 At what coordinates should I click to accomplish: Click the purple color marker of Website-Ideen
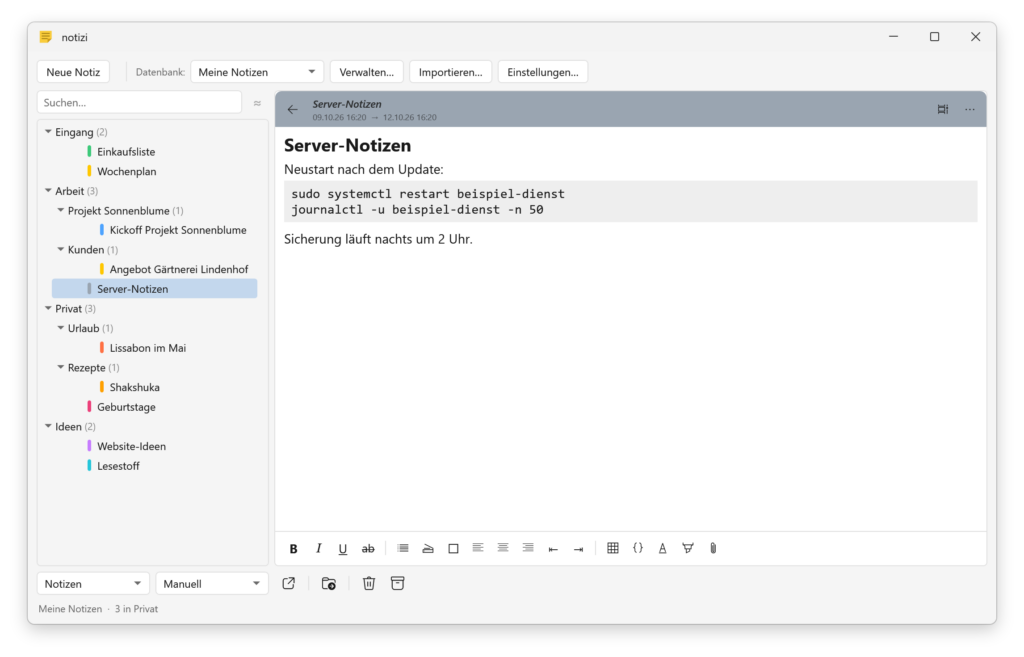pos(89,446)
